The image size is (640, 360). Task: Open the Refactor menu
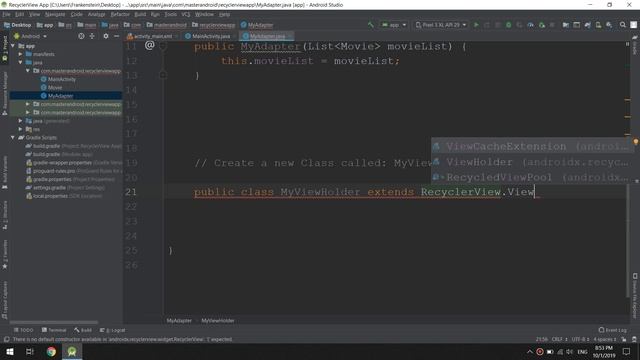120,14
